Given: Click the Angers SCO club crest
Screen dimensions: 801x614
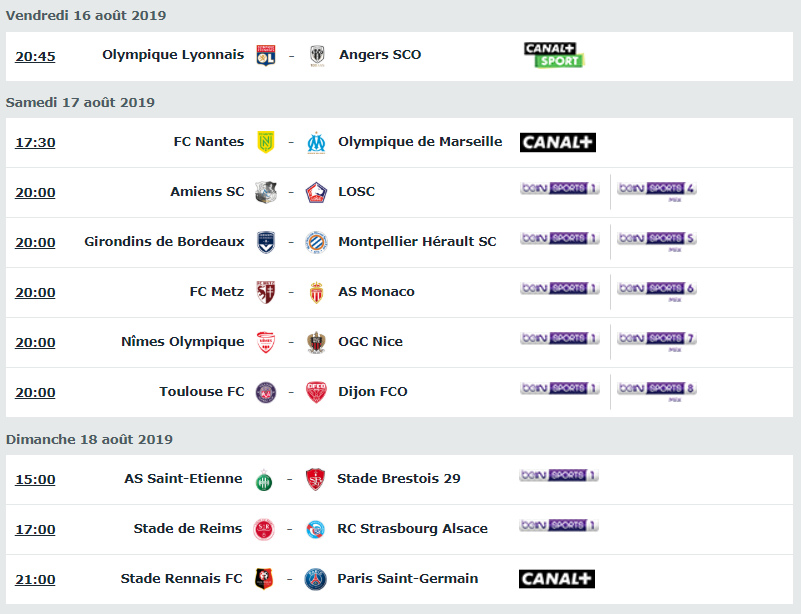Looking at the screenshot, I should tap(317, 56).
